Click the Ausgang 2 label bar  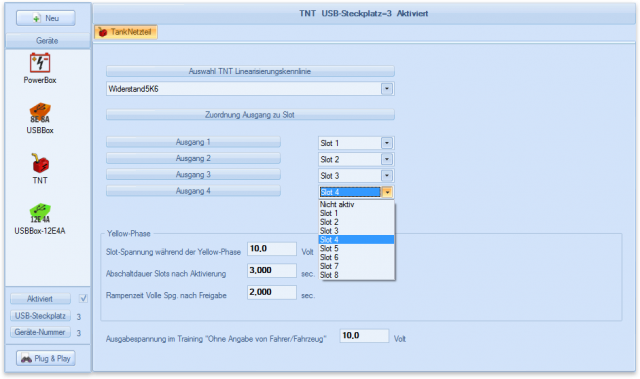193,158
